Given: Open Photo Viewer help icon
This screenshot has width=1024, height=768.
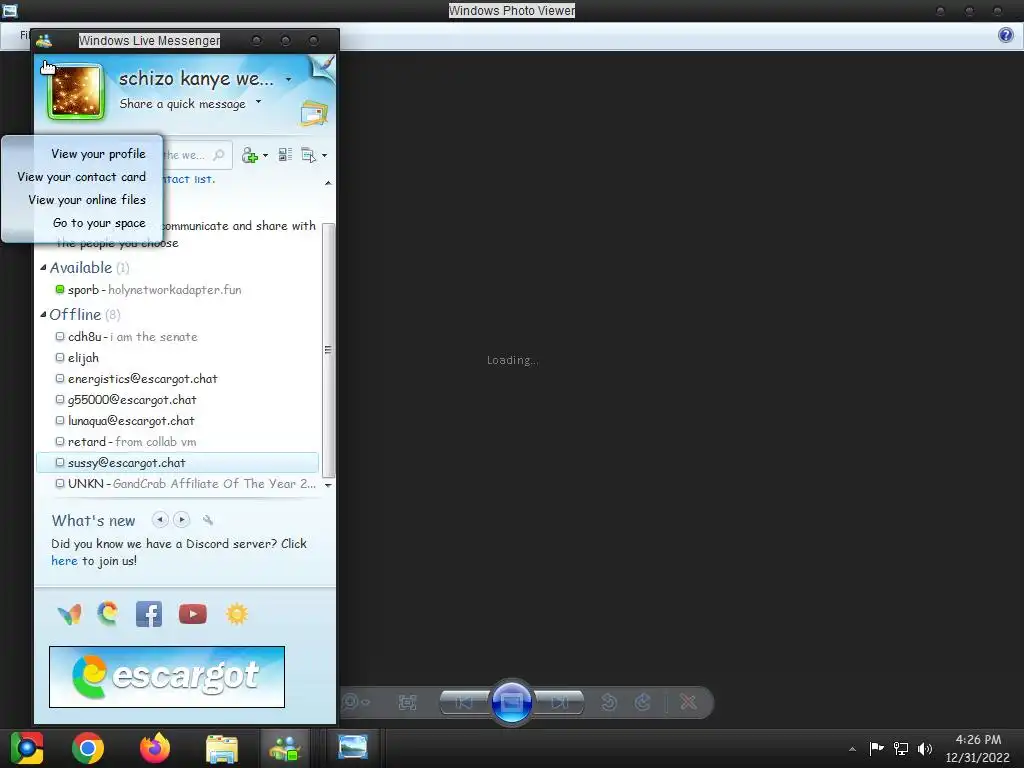Looking at the screenshot, I should click(1006, 35).
